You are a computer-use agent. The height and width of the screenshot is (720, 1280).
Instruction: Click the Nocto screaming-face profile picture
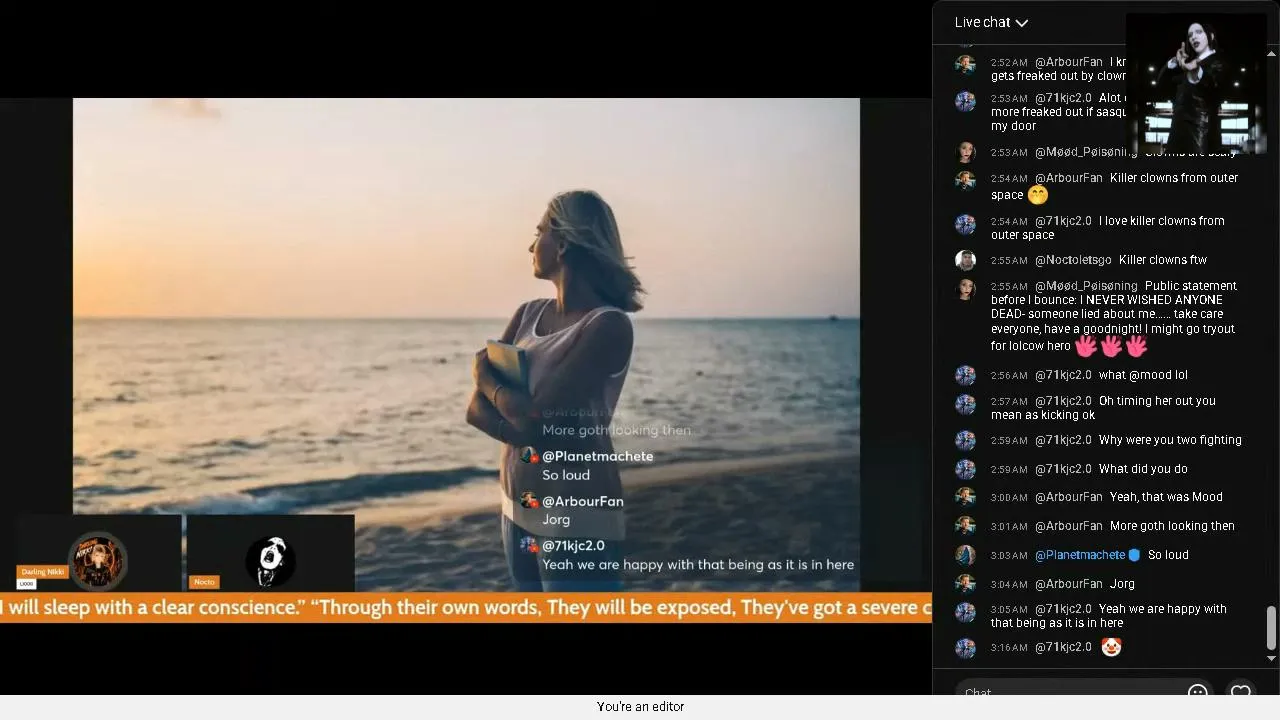click(x=269, y=561)
